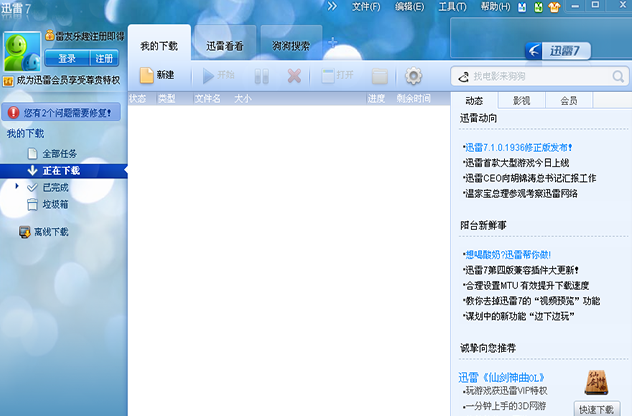
Task: Click 雷友乐趣注册即得 promo link
Action: (x=90, y=37)
